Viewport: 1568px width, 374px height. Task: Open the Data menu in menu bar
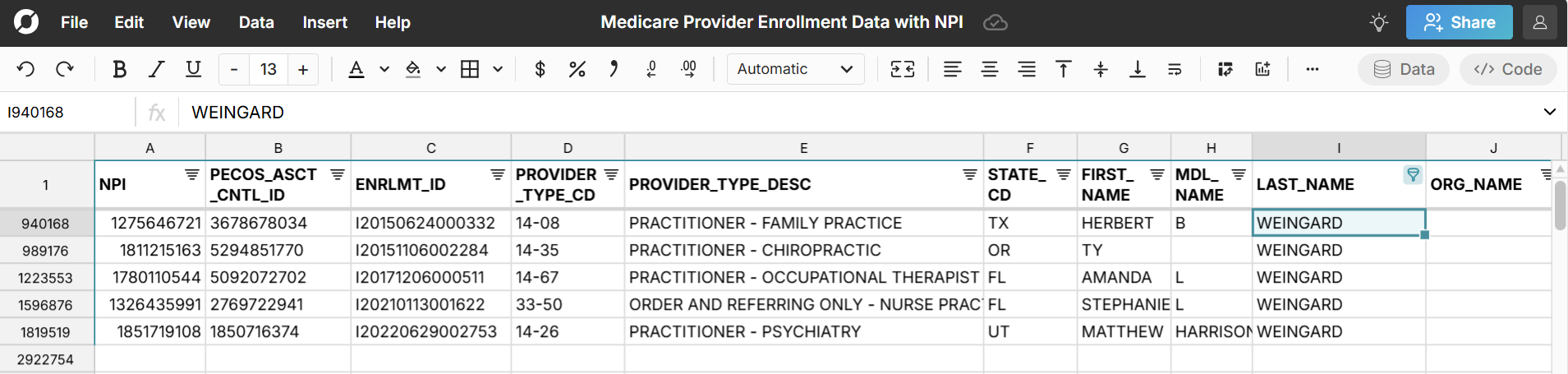(x=256, y=22)
